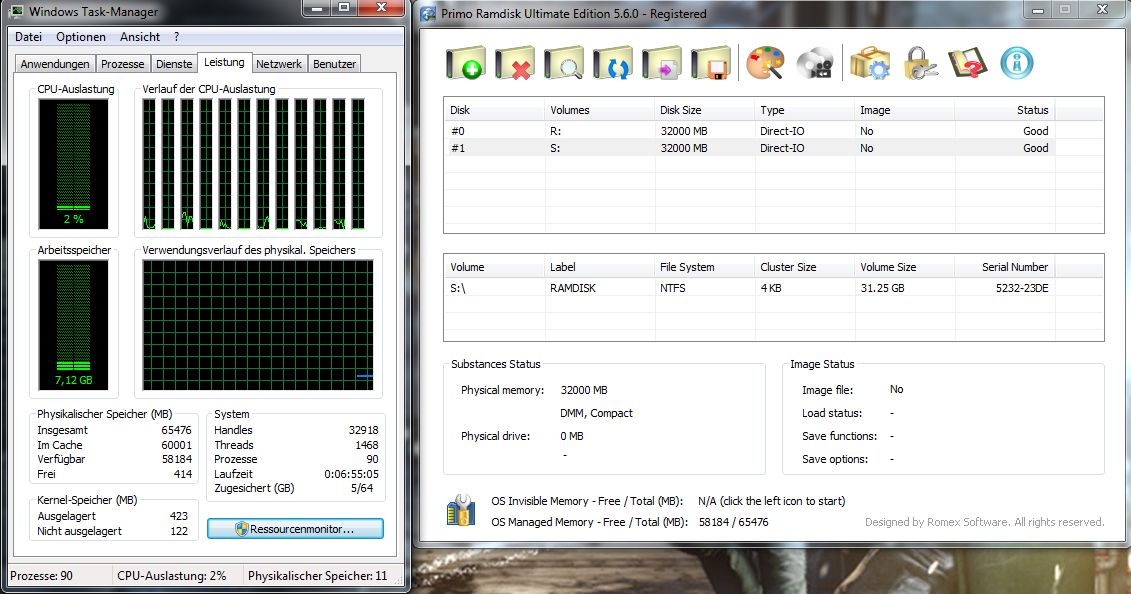Open the Optionen menu in Task-Manager
Image resolution: width=1131 pixels, height=594 pixels.
click(81, 37)
